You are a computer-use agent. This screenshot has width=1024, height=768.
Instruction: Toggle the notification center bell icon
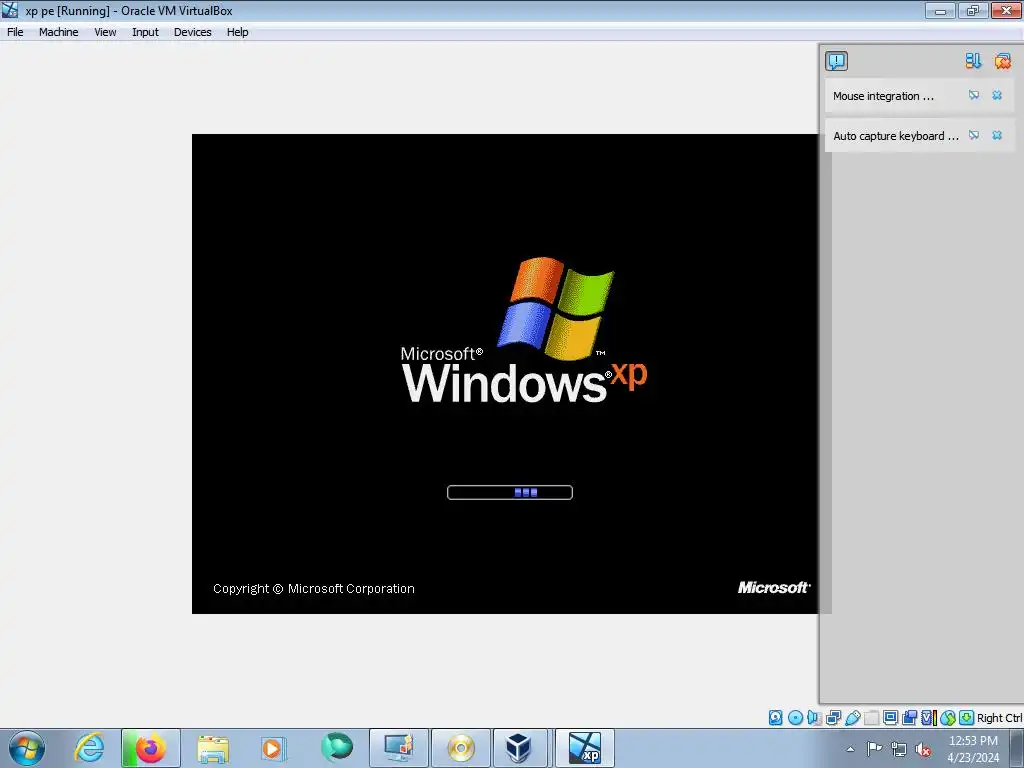[x=836, y=61]
